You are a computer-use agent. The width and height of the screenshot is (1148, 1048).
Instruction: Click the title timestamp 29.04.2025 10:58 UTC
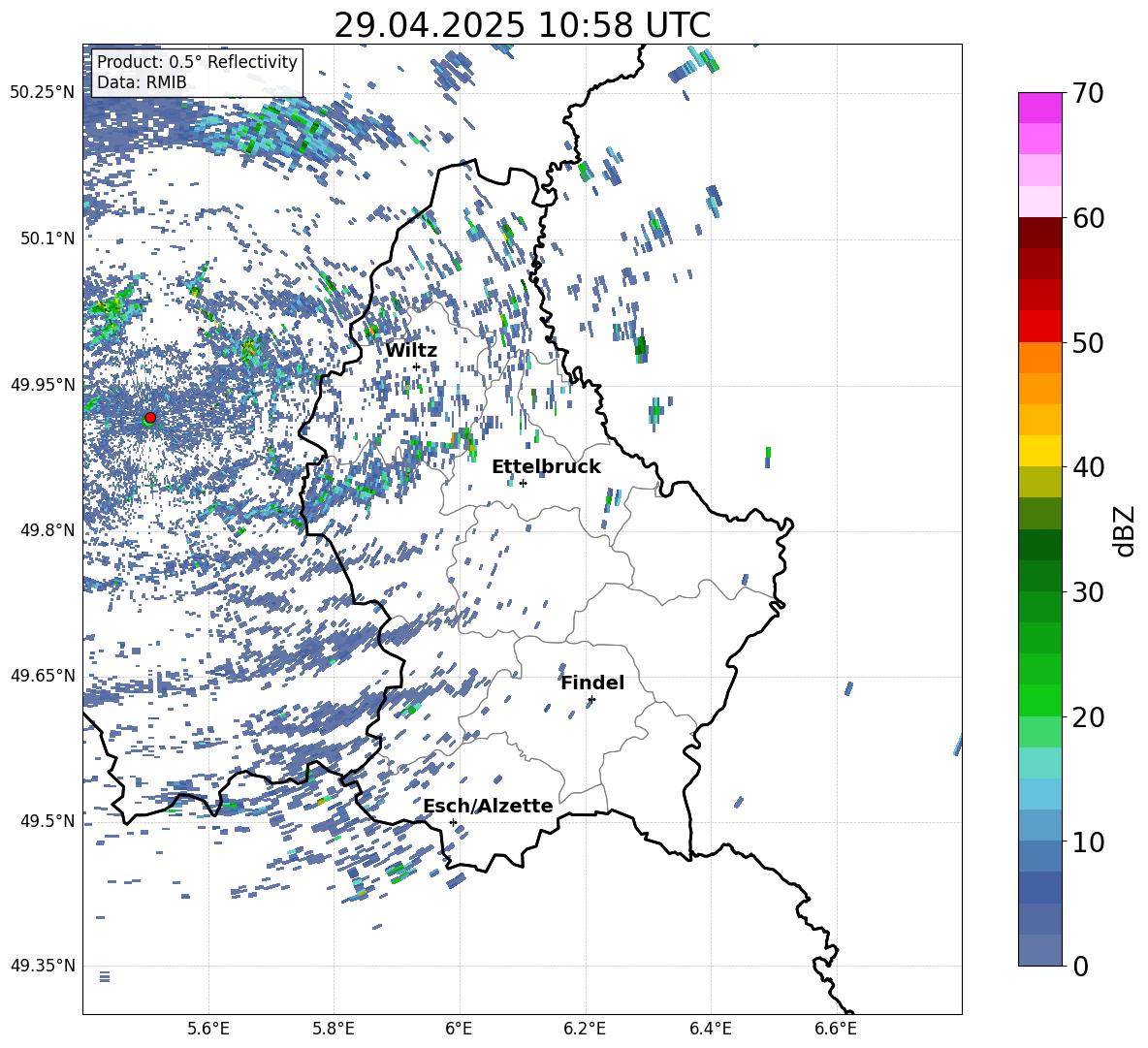(522, 25)
